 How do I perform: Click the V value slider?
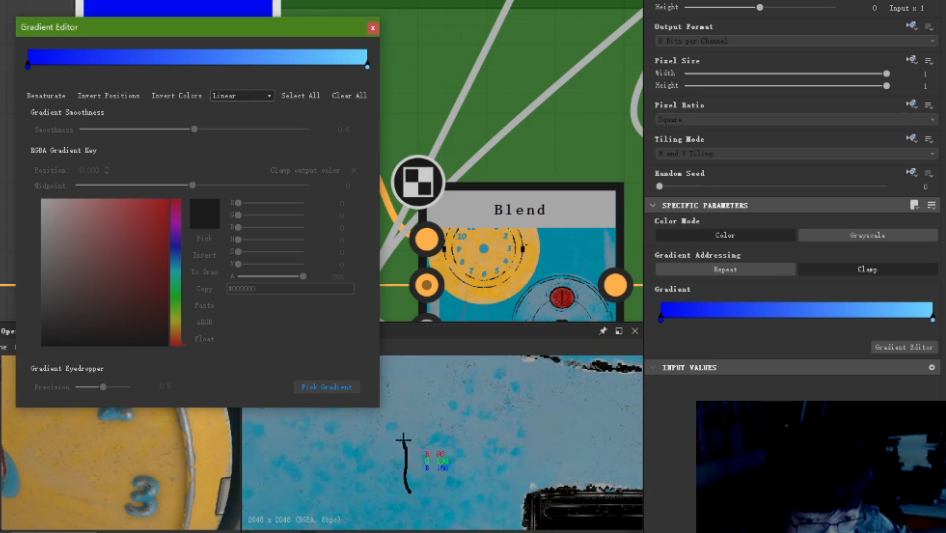click(270, 264)
